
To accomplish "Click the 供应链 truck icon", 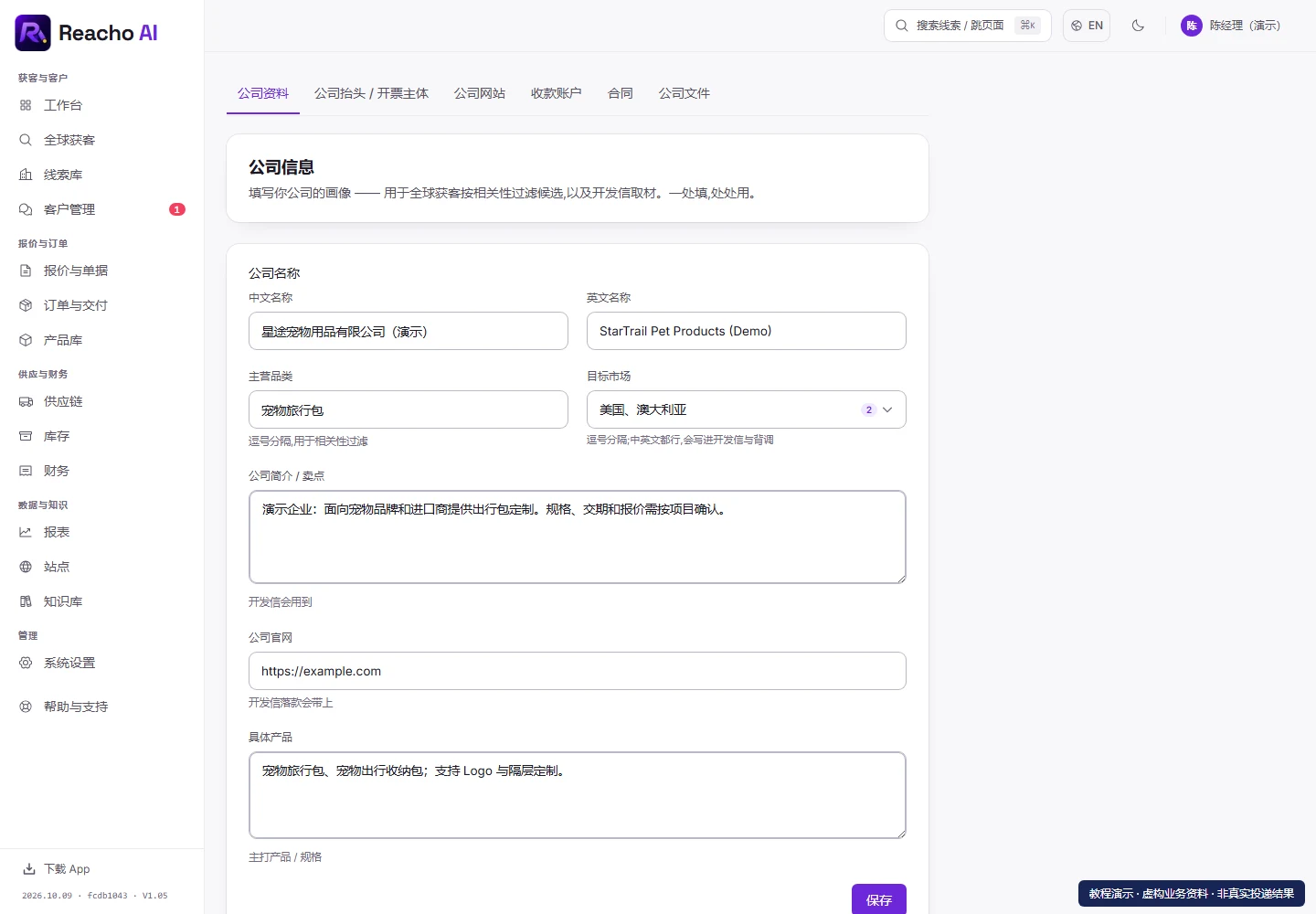I will click(26, 401).
